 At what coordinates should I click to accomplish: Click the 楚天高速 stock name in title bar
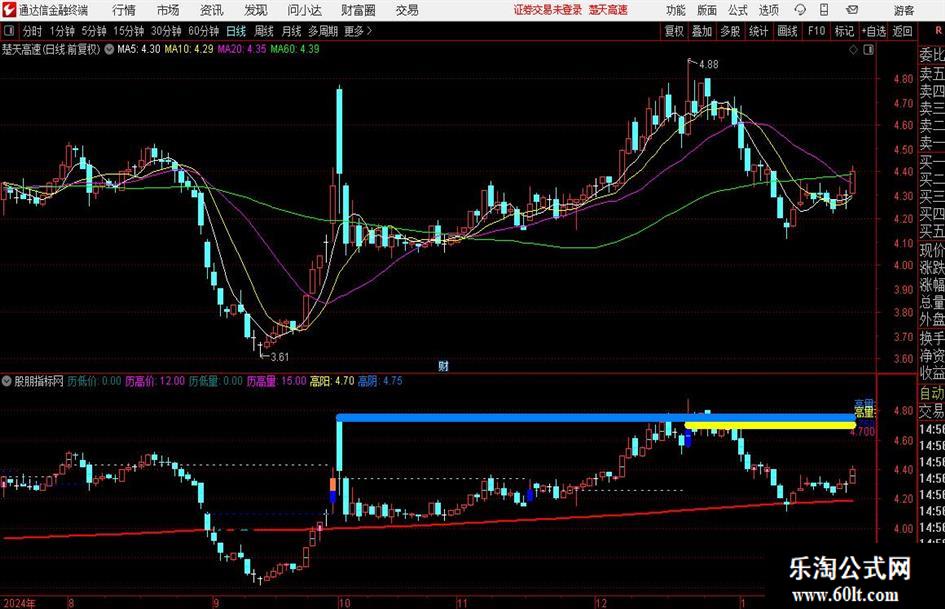pyautogui.click(x=608, y=10)
